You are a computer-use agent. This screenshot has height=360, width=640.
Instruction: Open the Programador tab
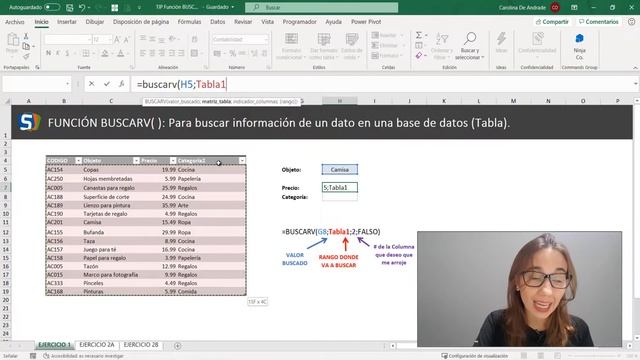pyautogui.click(x=300, y=22)
